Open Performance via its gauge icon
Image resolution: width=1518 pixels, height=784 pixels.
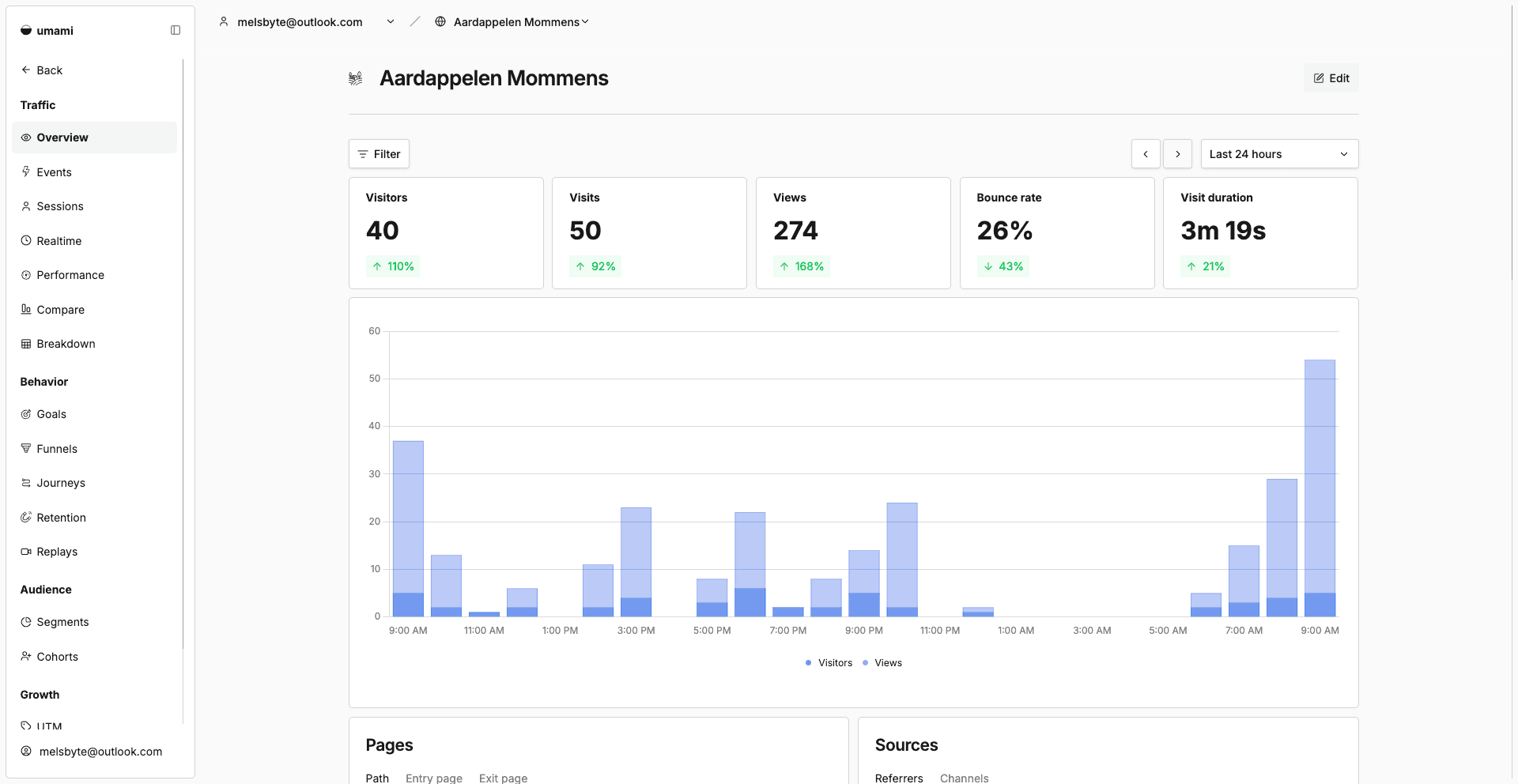click(x=26, y=275)
